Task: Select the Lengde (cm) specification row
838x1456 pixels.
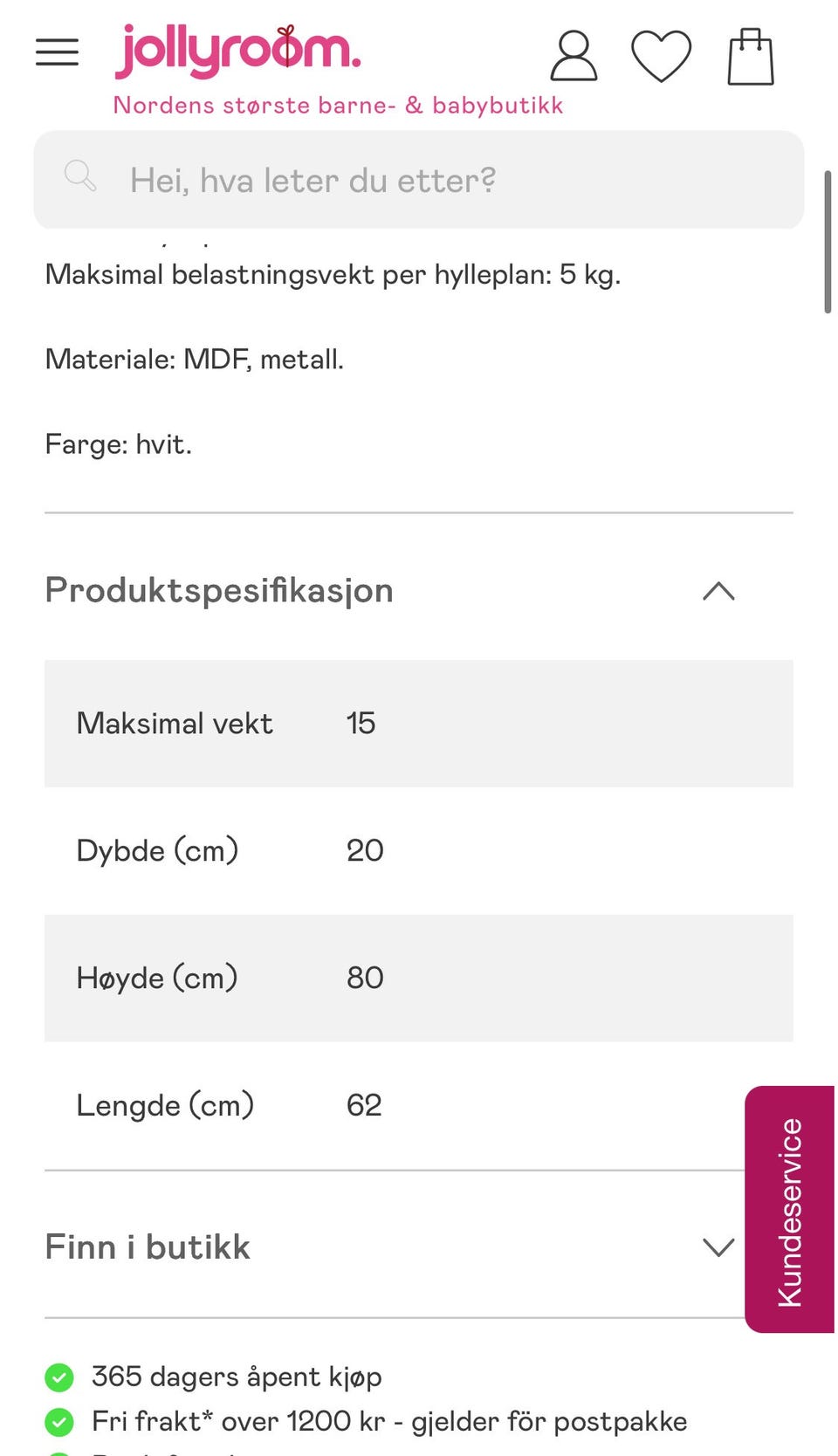Action: coord(393,1106)
